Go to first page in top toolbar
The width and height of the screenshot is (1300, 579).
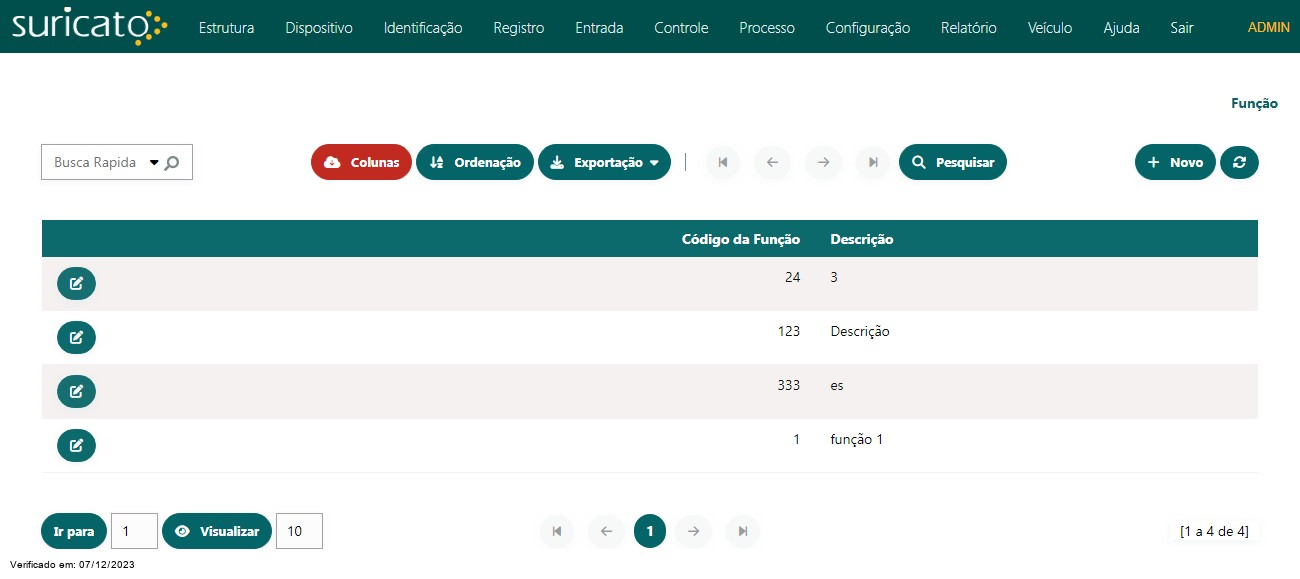(x=722, y=162)
